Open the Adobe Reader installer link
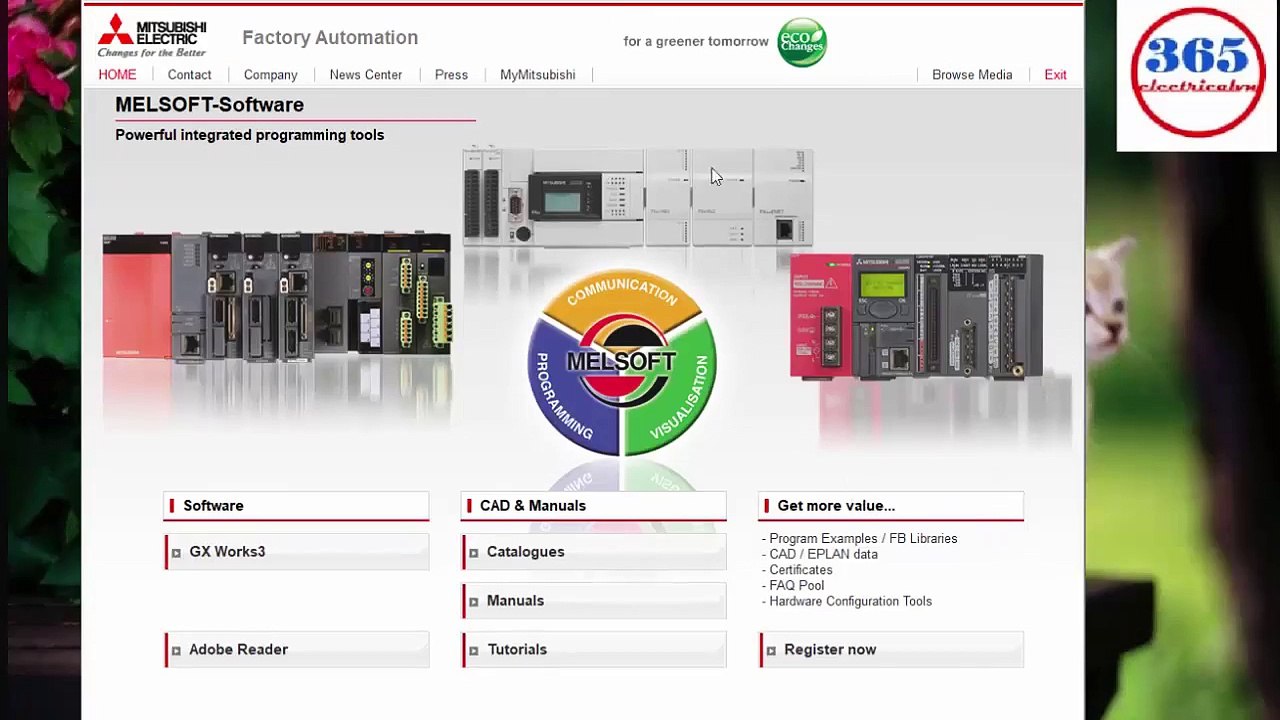1280x720 pixels. [x=297, y=650]
